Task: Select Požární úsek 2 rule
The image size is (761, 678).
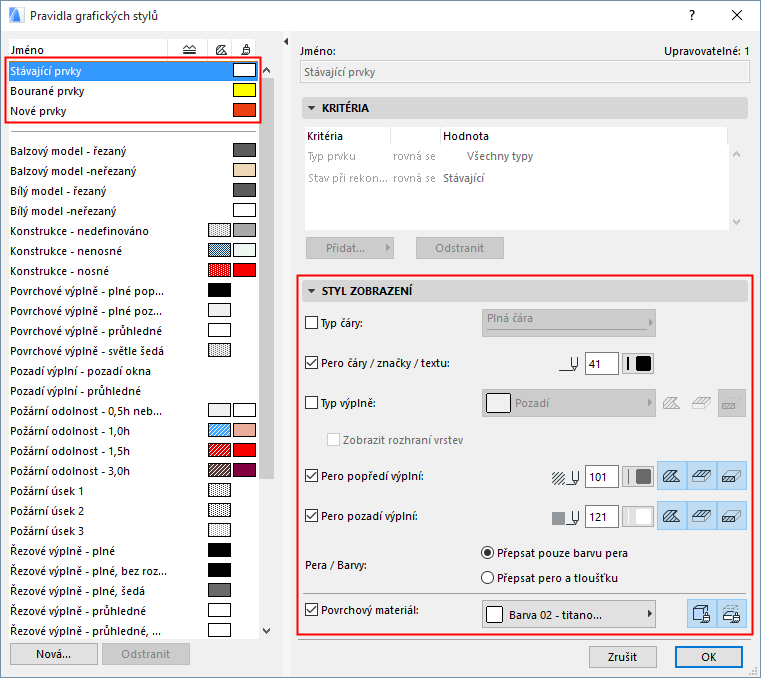Action: [x=133, y=511]
